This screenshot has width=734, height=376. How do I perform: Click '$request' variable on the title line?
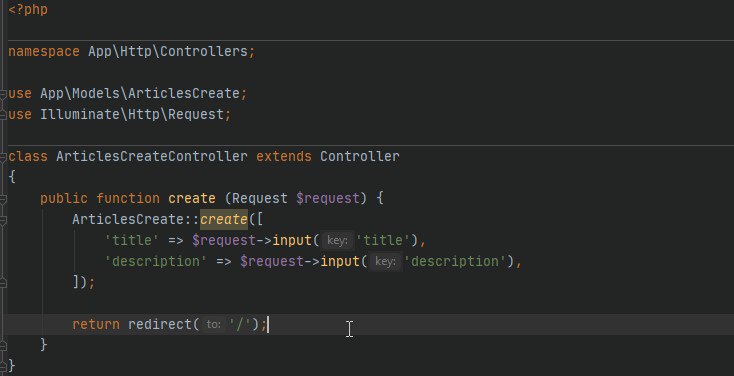[224, 241]
